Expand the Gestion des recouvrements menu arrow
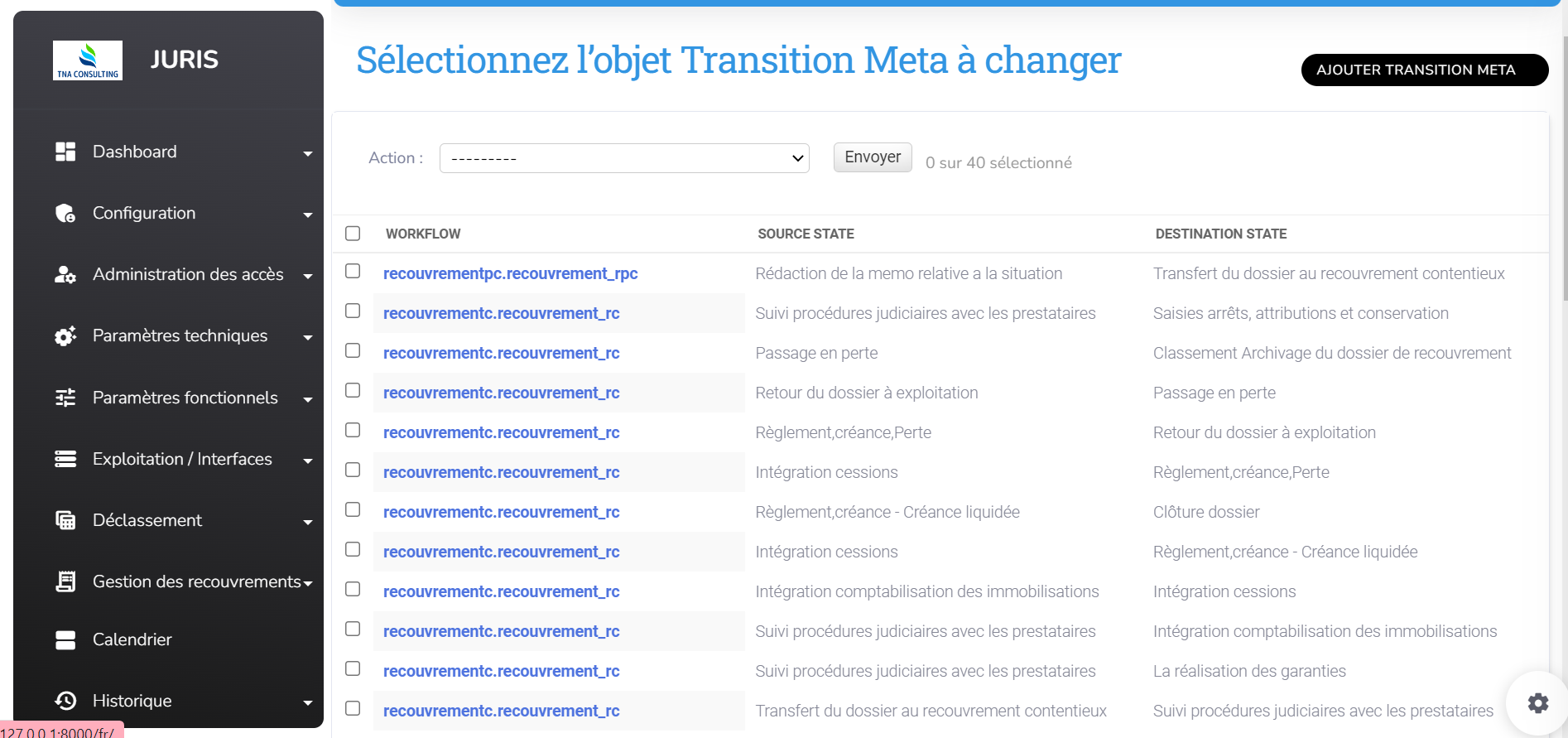The height and width of the screenshot is (738, 1568). [308, 583]
